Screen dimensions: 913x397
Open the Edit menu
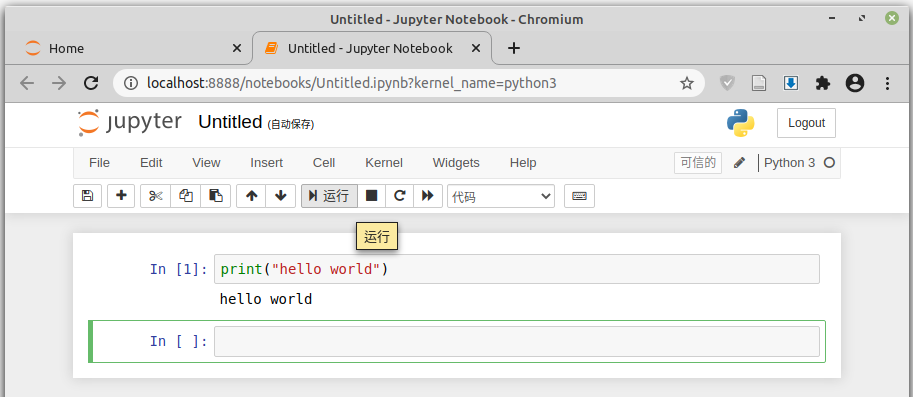point(151,163)
